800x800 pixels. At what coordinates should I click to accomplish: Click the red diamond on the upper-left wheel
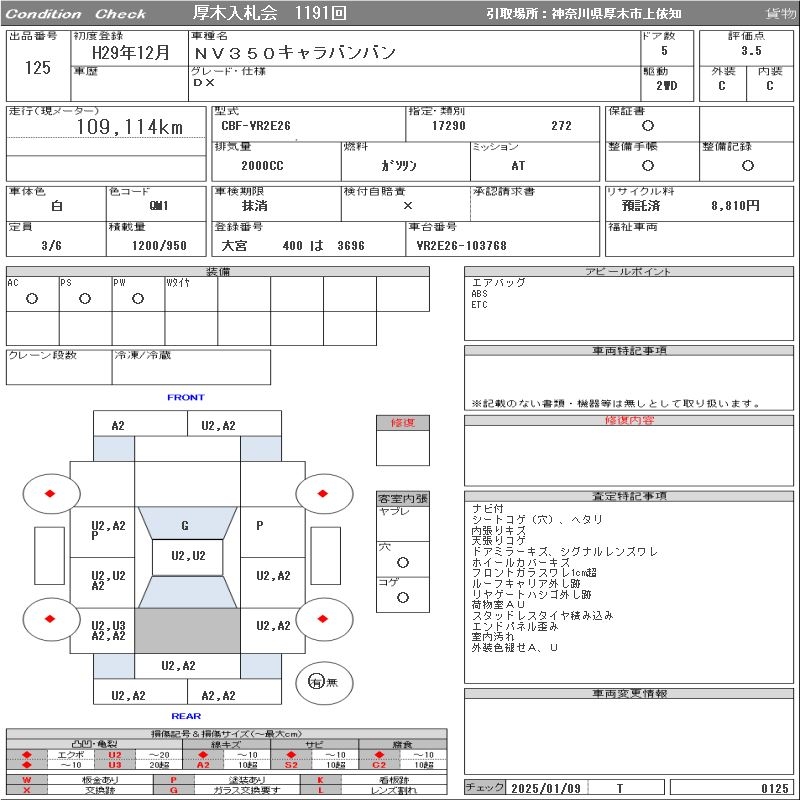tap(50, 493)
